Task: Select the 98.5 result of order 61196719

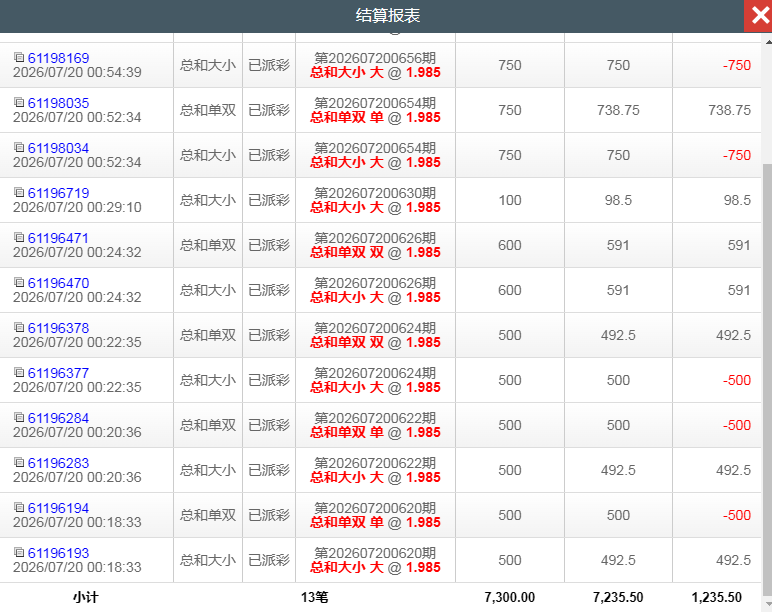Action: [737, 200]
